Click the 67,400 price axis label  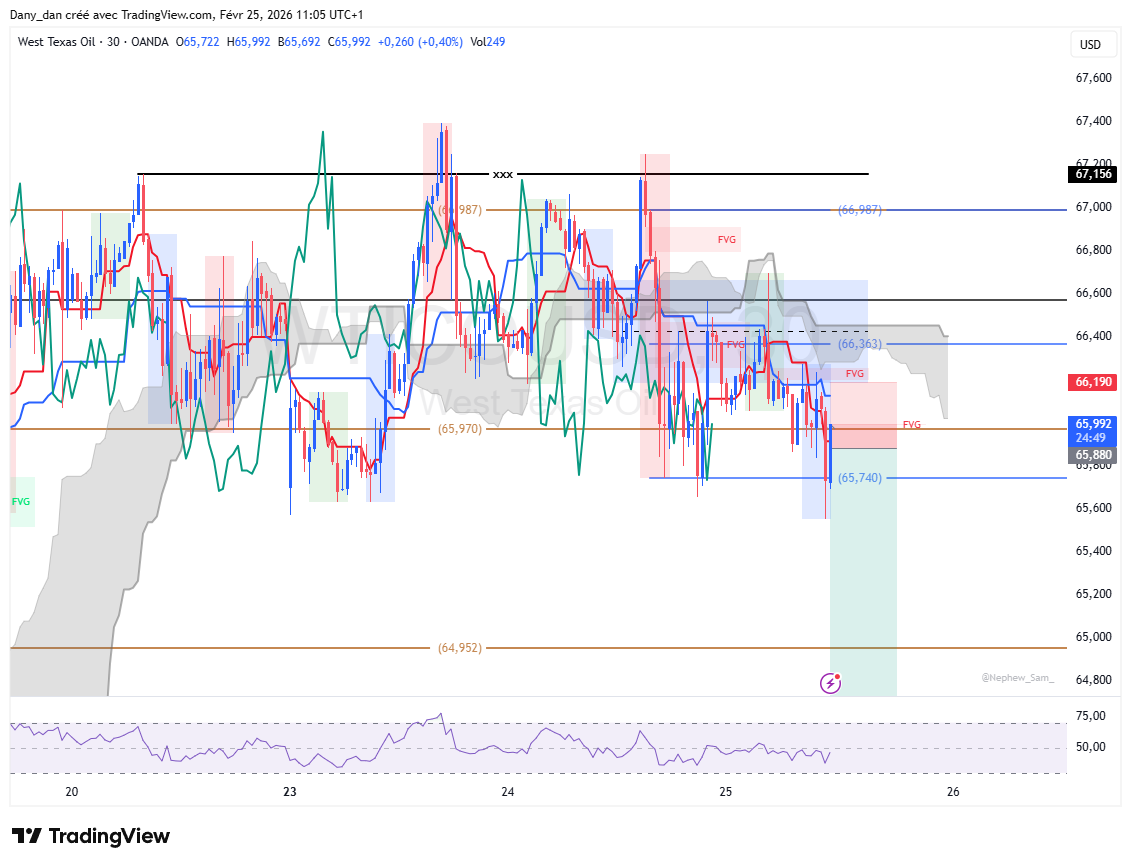click(1093, 121)
